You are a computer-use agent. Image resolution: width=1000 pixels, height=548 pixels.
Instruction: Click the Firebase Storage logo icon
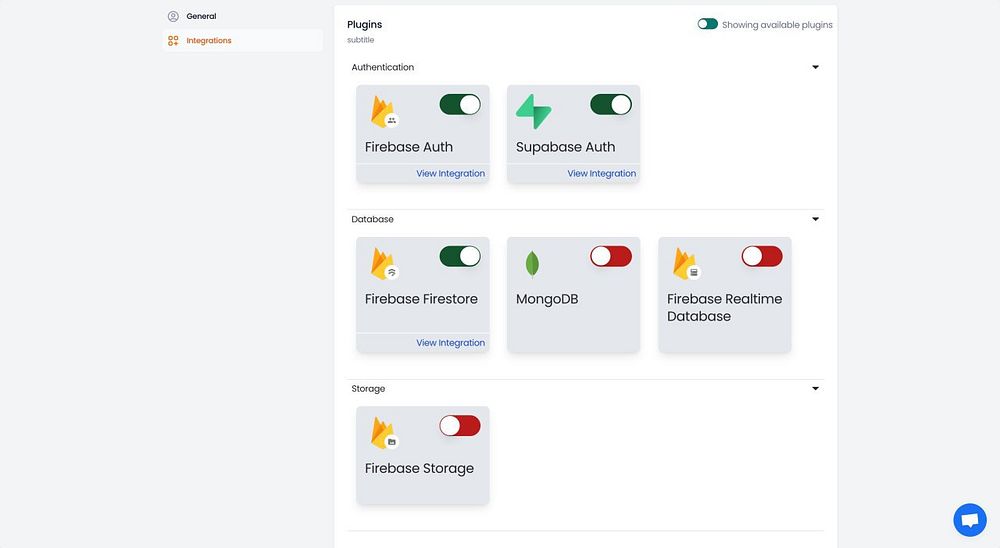[x=384, y=433]
